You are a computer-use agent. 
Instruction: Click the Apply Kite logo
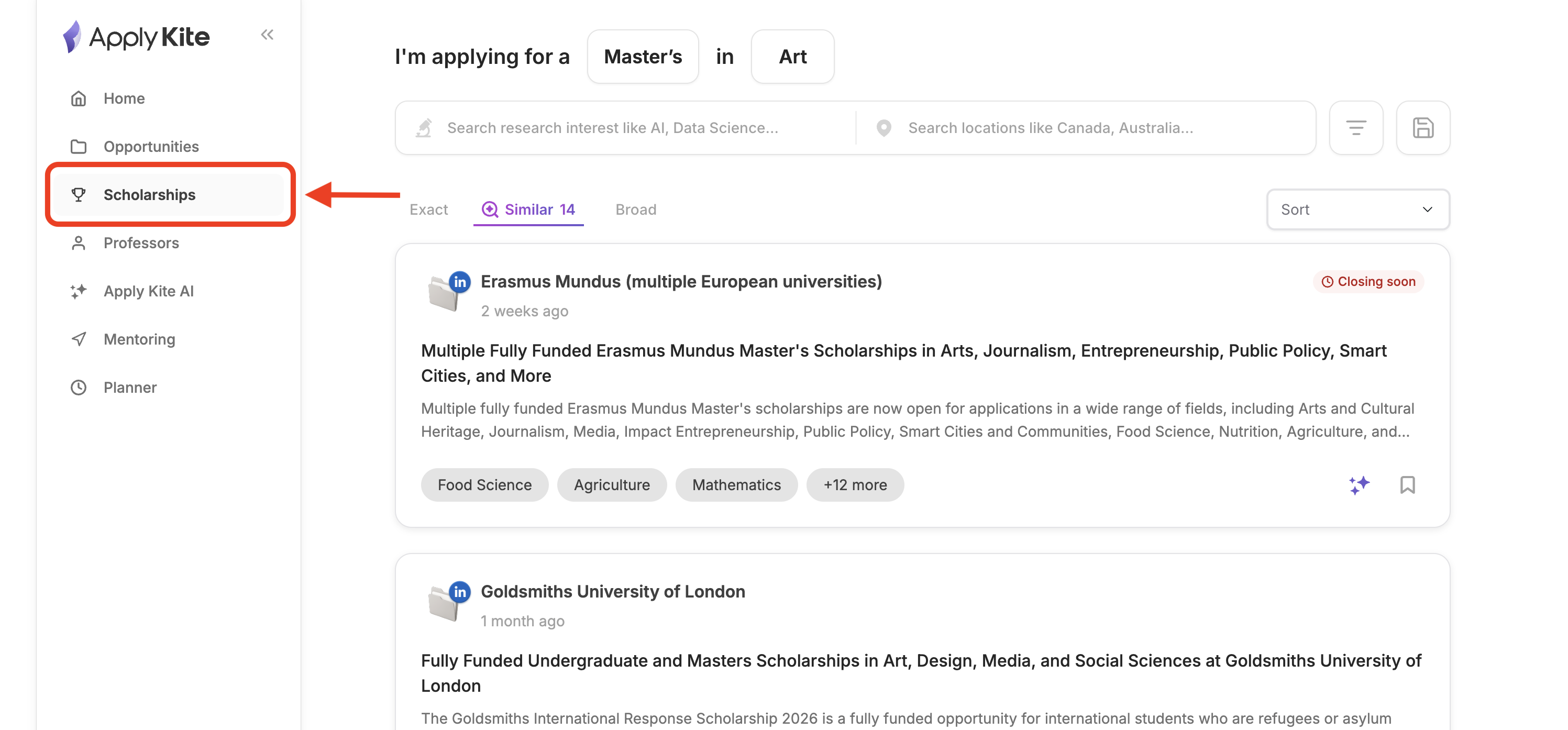click(x=137, y=37)
